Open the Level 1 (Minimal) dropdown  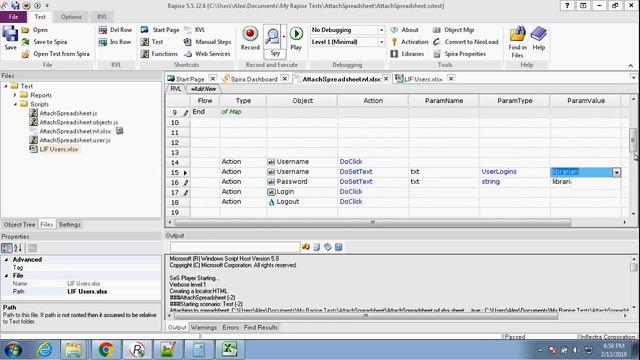click(x=381, y=42)
